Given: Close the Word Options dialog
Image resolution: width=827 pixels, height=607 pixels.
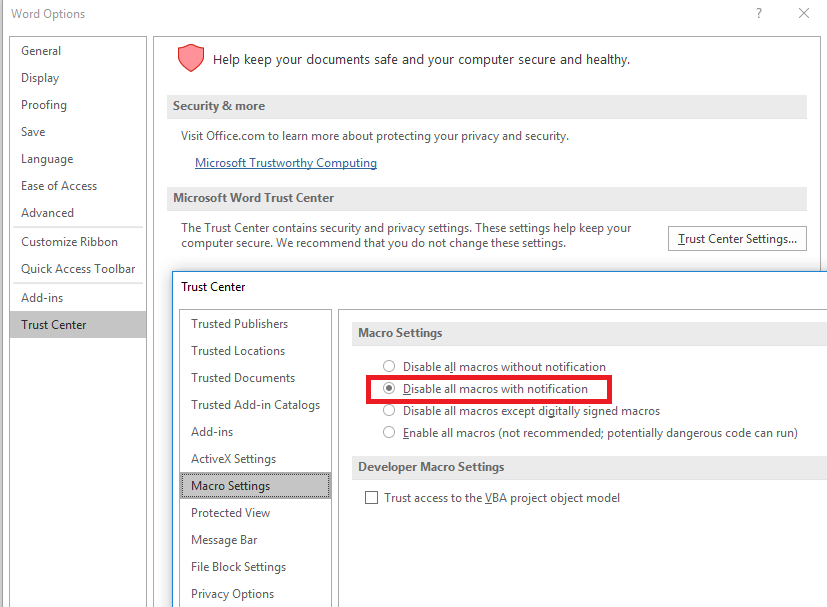Looking at the screenshot, I should click(804, 14).
